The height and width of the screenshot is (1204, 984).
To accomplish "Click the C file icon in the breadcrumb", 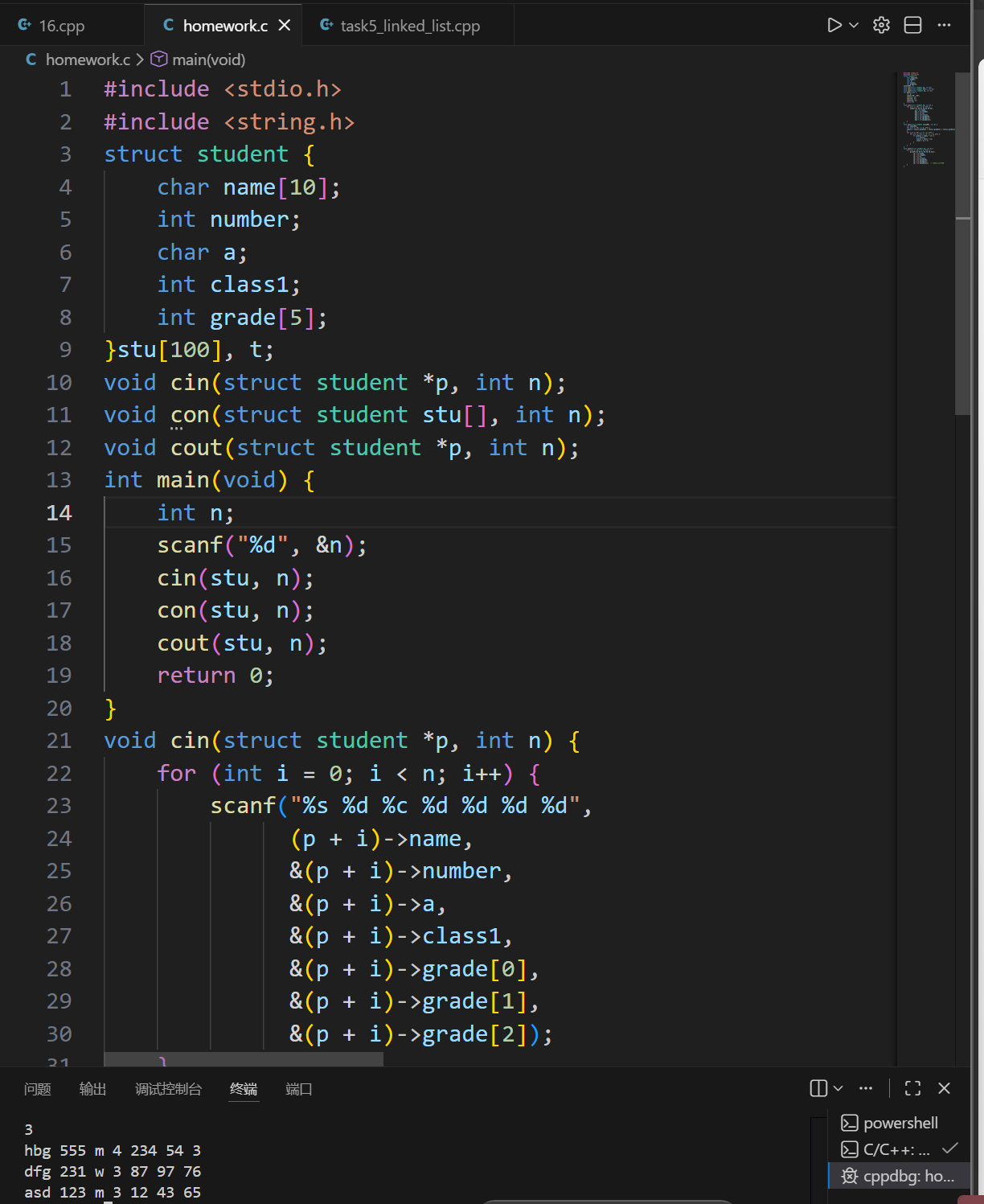I will pos(31,60).
